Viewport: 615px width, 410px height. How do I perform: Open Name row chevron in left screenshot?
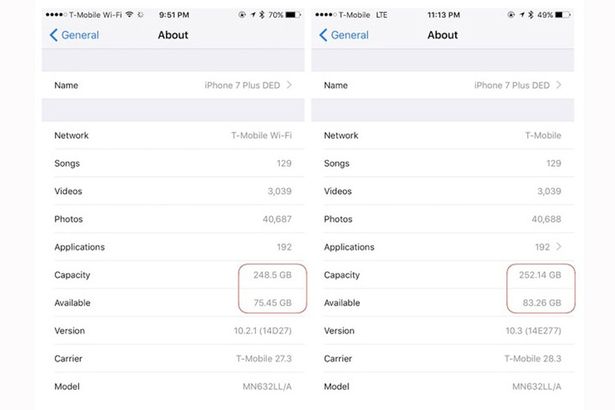tap(289, 85)
